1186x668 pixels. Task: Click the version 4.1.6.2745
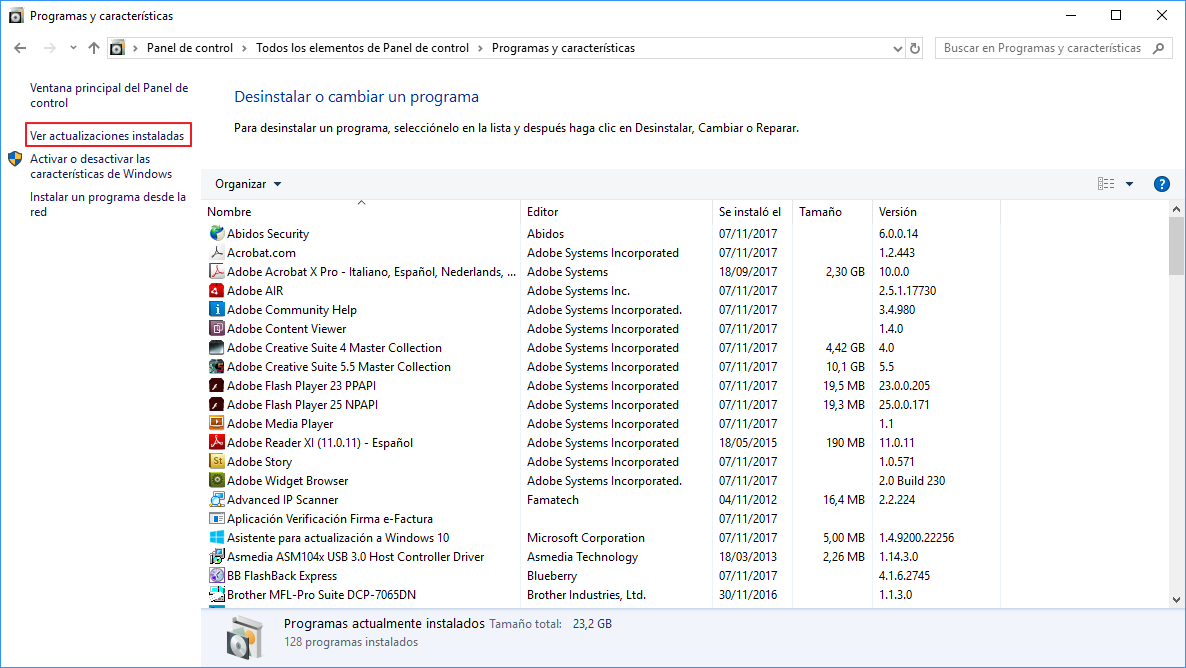pos(905,576)
